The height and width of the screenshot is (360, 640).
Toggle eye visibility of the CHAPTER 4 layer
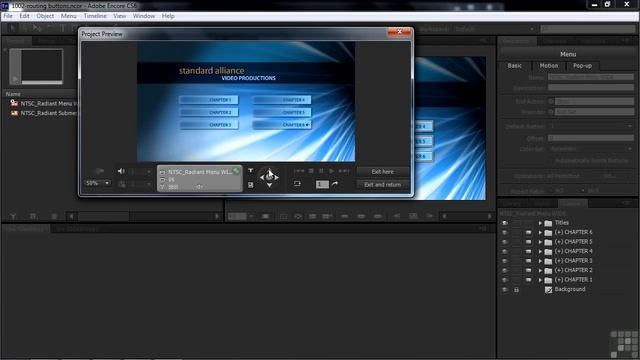[505, 251]
